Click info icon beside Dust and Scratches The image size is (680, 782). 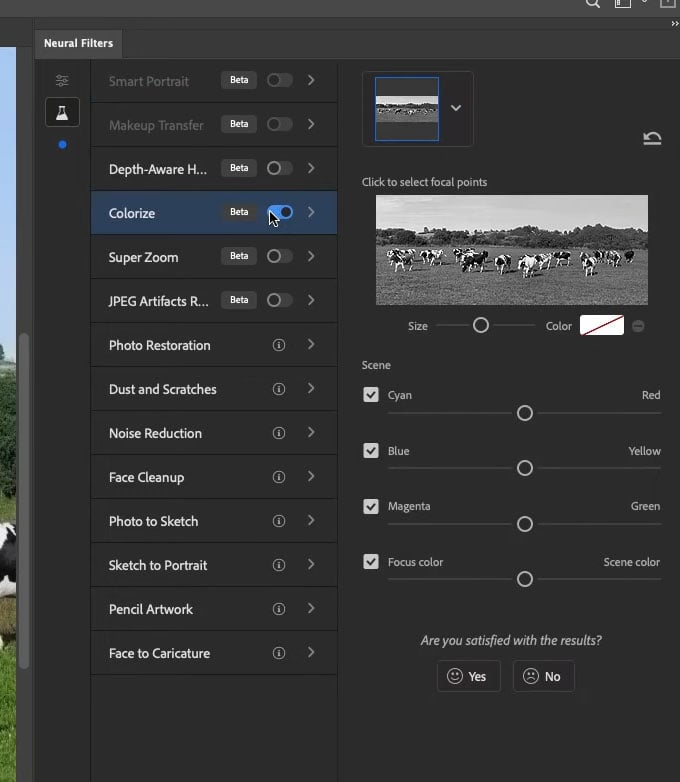(279, 389)
